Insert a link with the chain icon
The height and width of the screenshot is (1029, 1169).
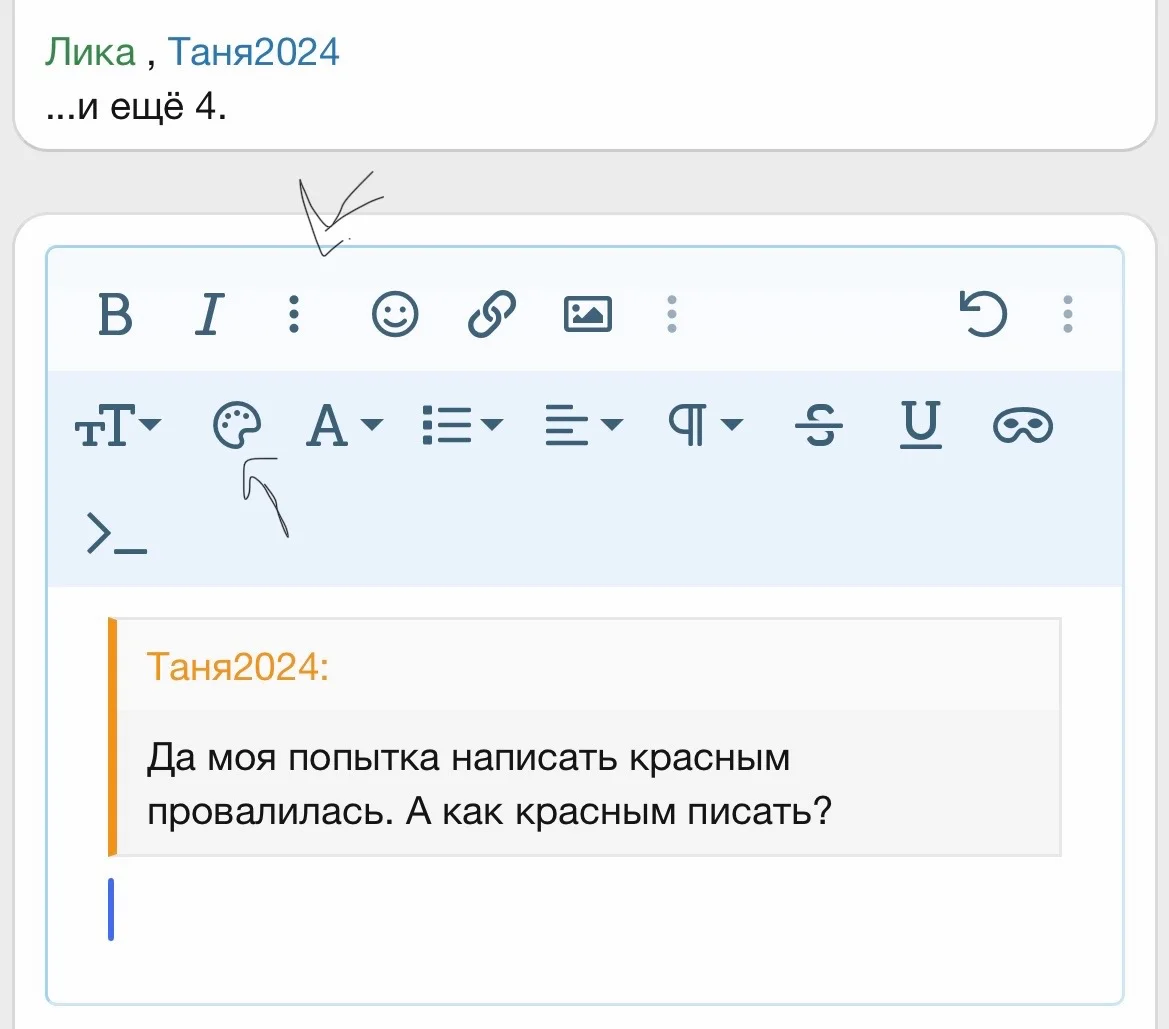point(492,315)
